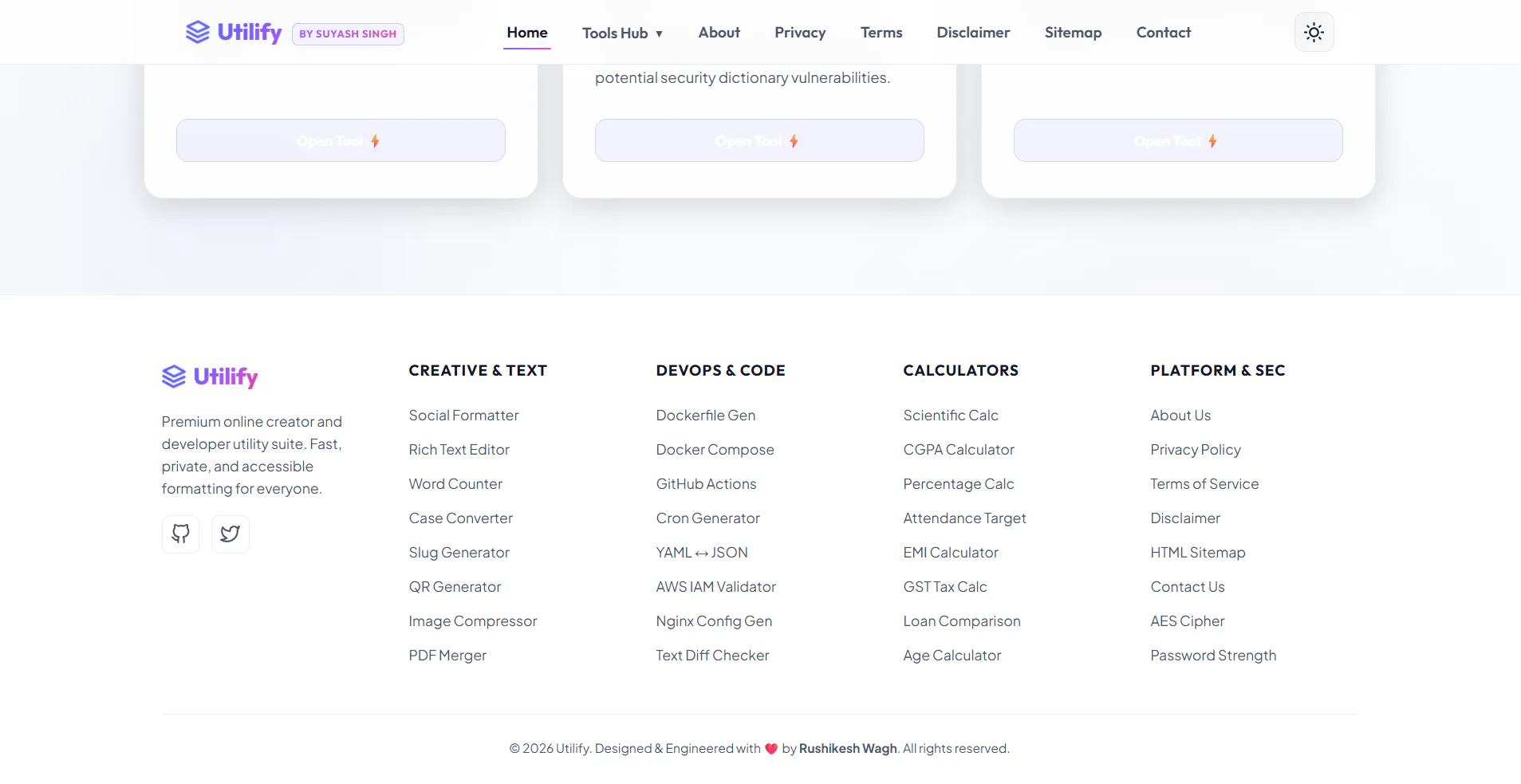This screenshot has width=1521, height=784.
Task: Open Attendance Target link
Action: [x=964, y=518]
